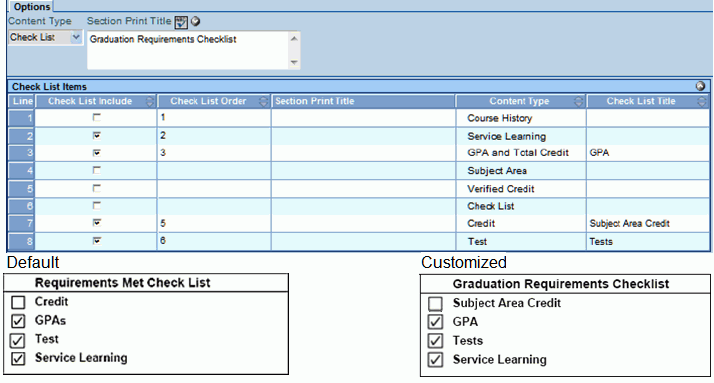Click the Test checkbox in Default check list
The width and height of the screenshot is (714, 383).
tap(18, 340)
